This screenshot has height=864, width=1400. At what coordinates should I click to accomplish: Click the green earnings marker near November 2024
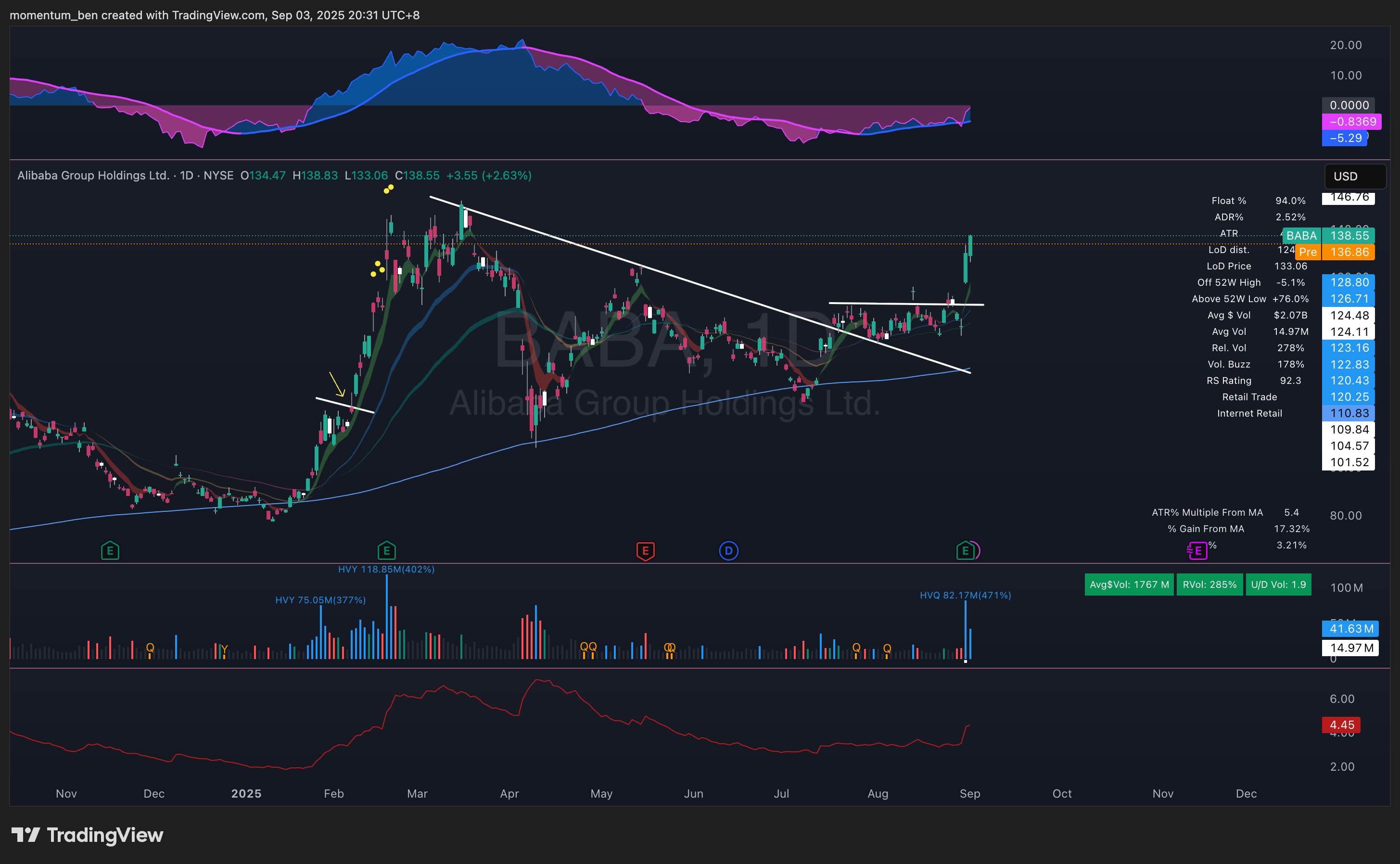110,551
